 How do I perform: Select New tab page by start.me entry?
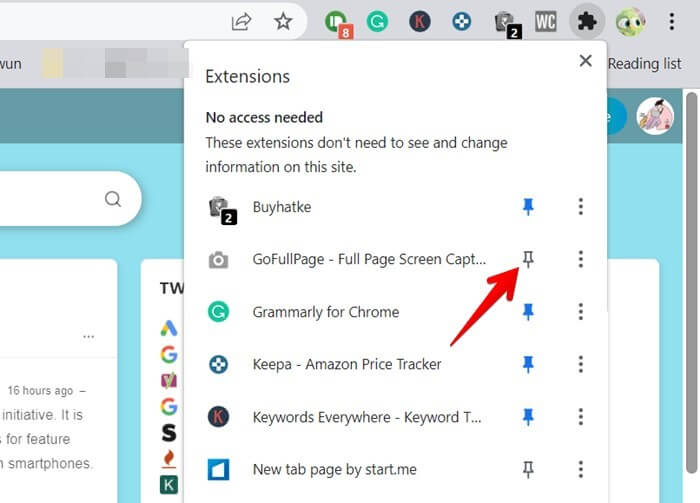click(334, 469)
